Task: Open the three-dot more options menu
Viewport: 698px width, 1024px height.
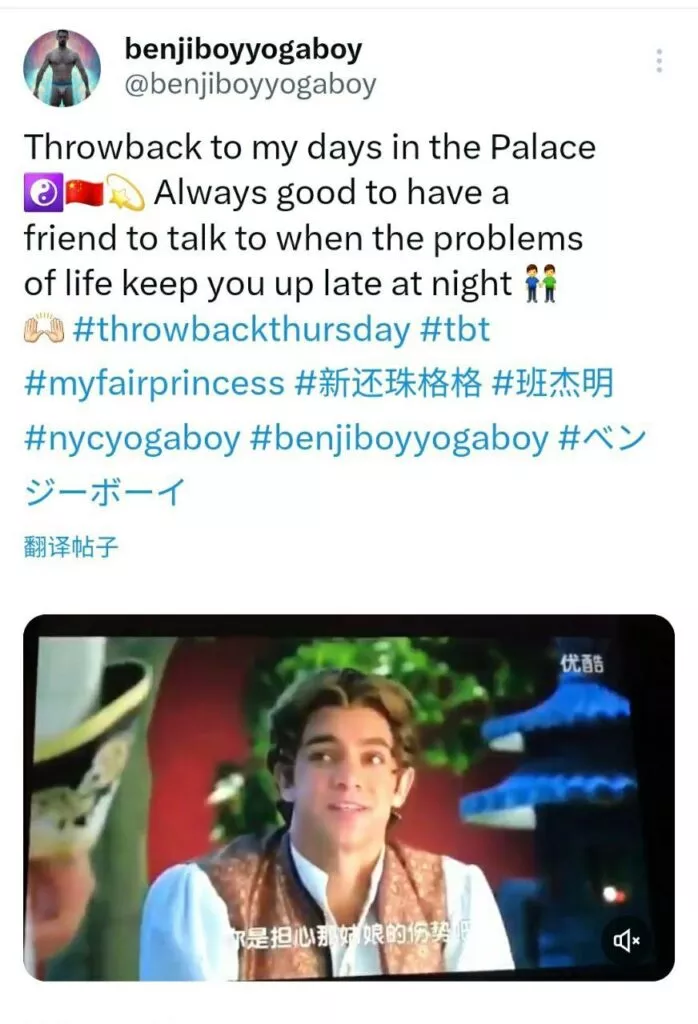Action: click(659, 60)
